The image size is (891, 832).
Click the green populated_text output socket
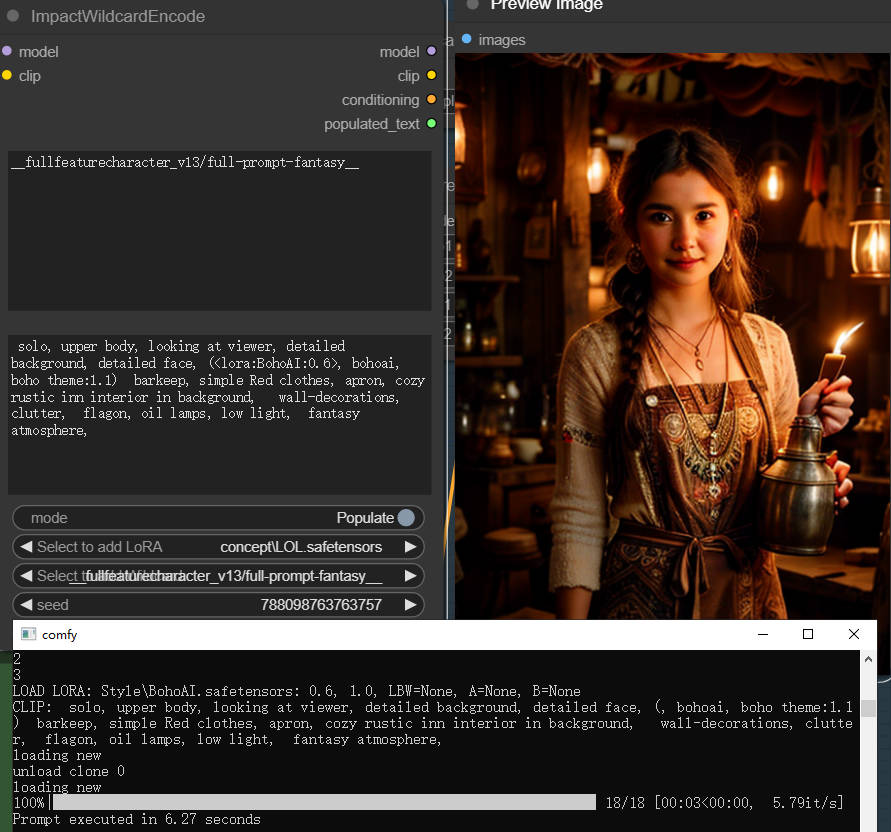click(x=430, y=124)
